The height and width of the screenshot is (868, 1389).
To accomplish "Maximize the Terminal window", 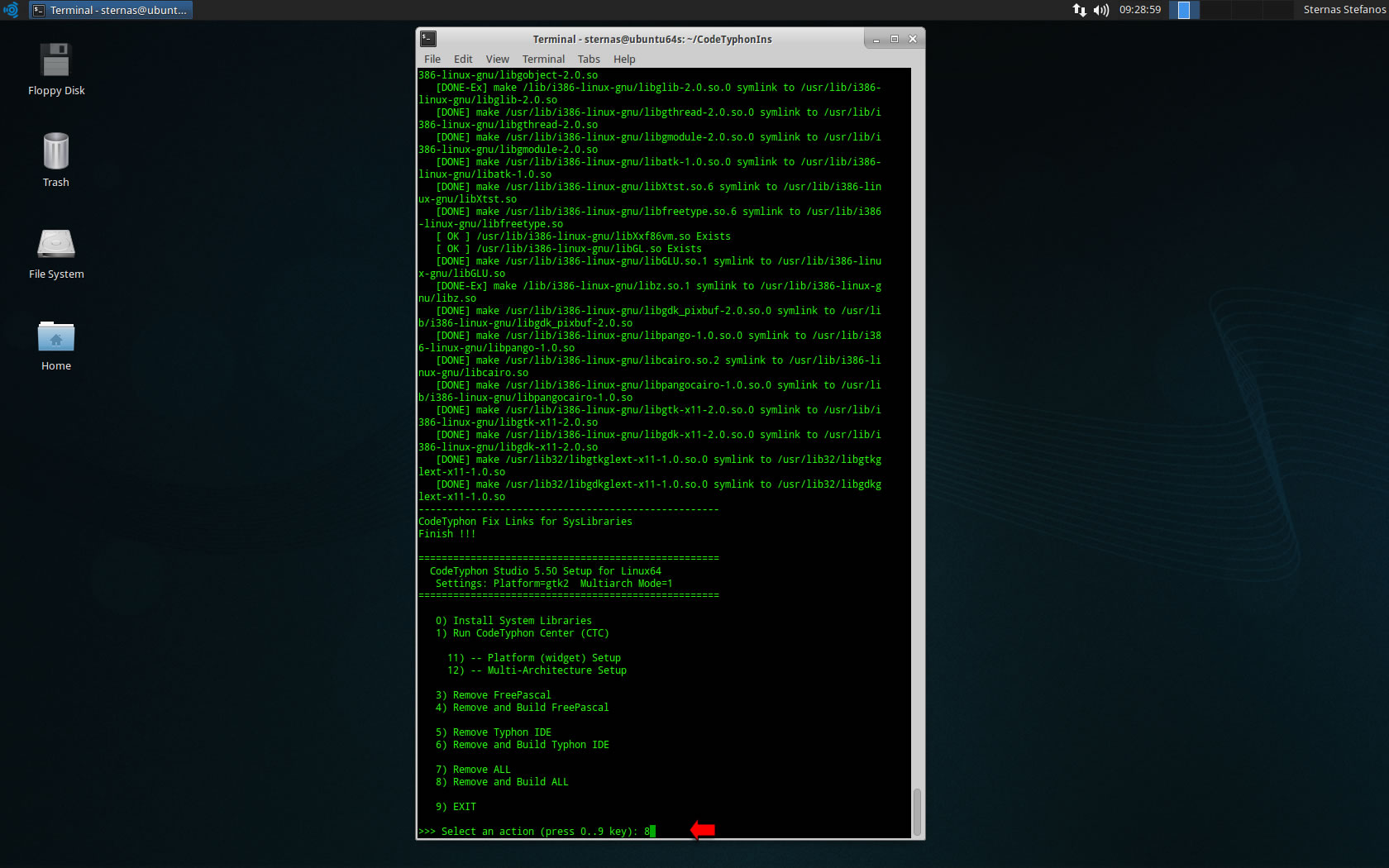I will [895, 39].
